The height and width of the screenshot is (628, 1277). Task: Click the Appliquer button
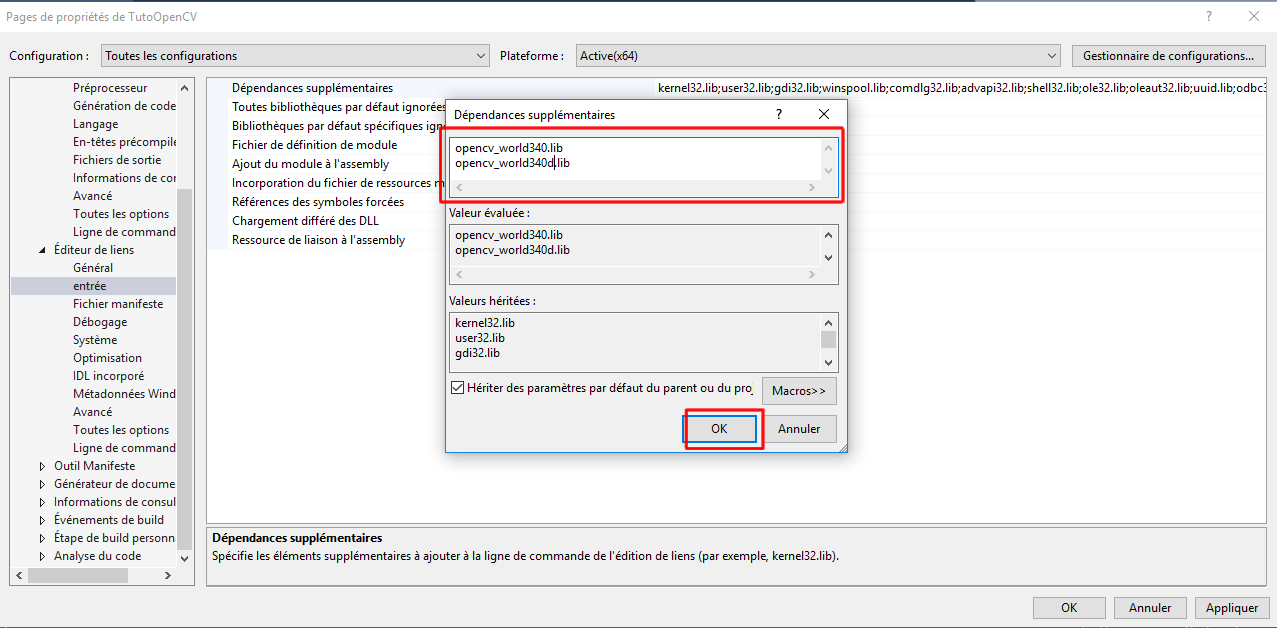pyautogui.click(x=1232, y=608)
